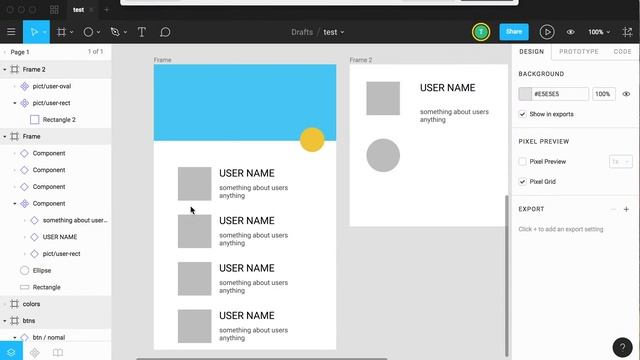The width and height of the screenshot is (640, 360).
Task: Click the Frame canvas label
Action: [x=162, y=60]
